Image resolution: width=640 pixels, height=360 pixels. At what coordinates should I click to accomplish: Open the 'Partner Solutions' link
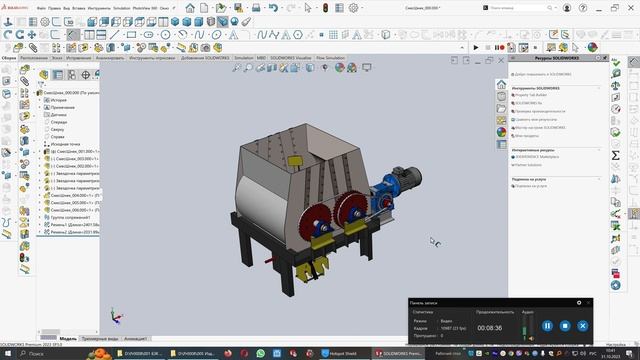tap(529, 165)
